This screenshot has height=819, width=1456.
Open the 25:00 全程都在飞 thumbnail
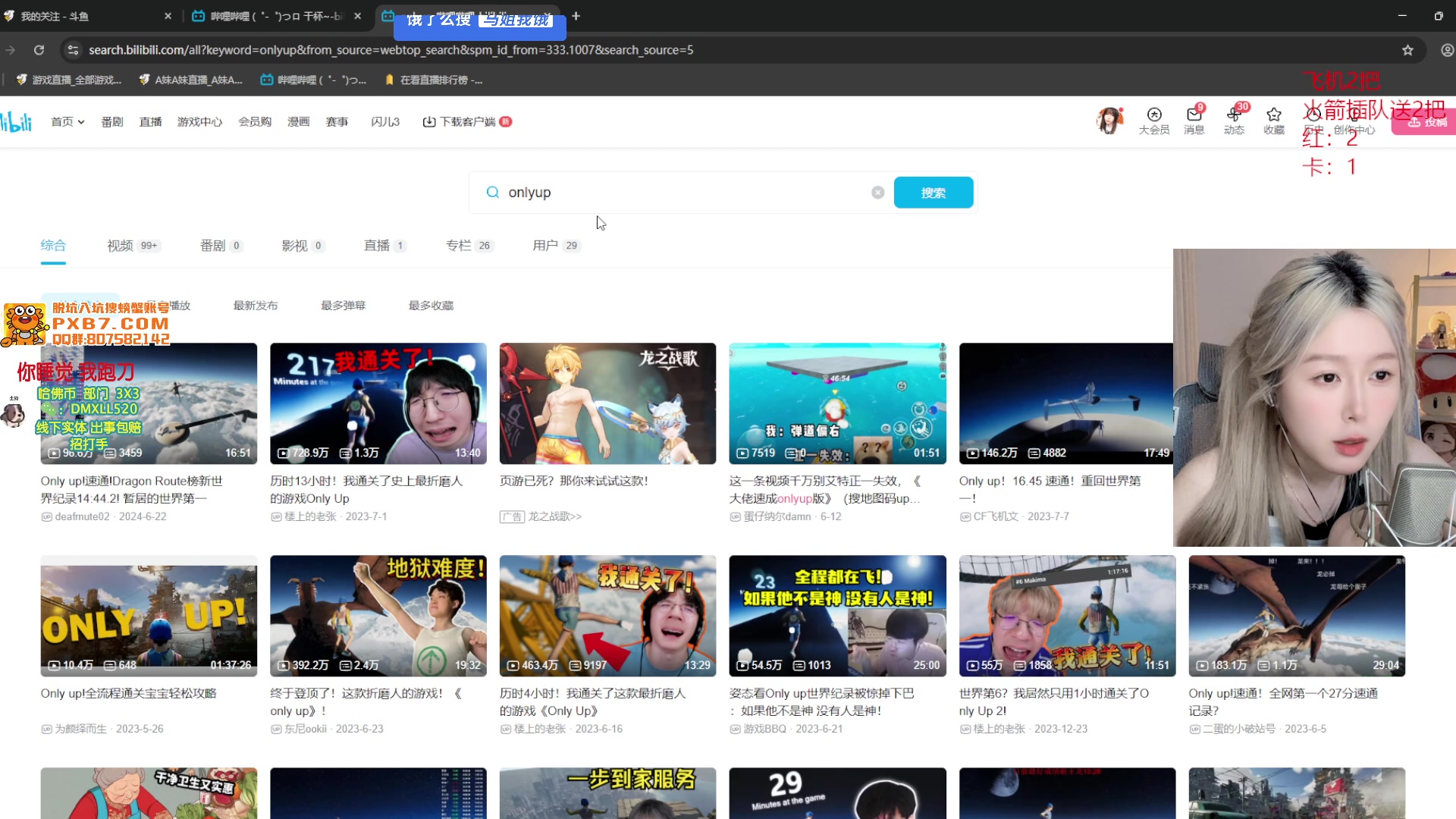tap(837, 616)
